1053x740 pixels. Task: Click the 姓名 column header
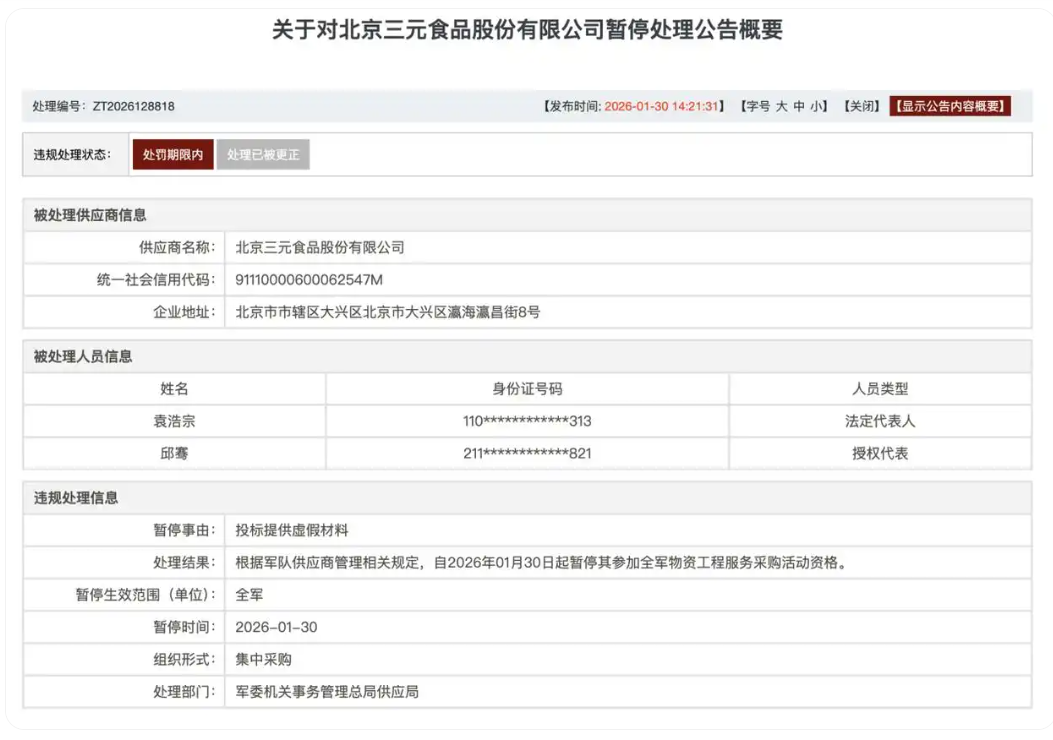tap(174, 389)
